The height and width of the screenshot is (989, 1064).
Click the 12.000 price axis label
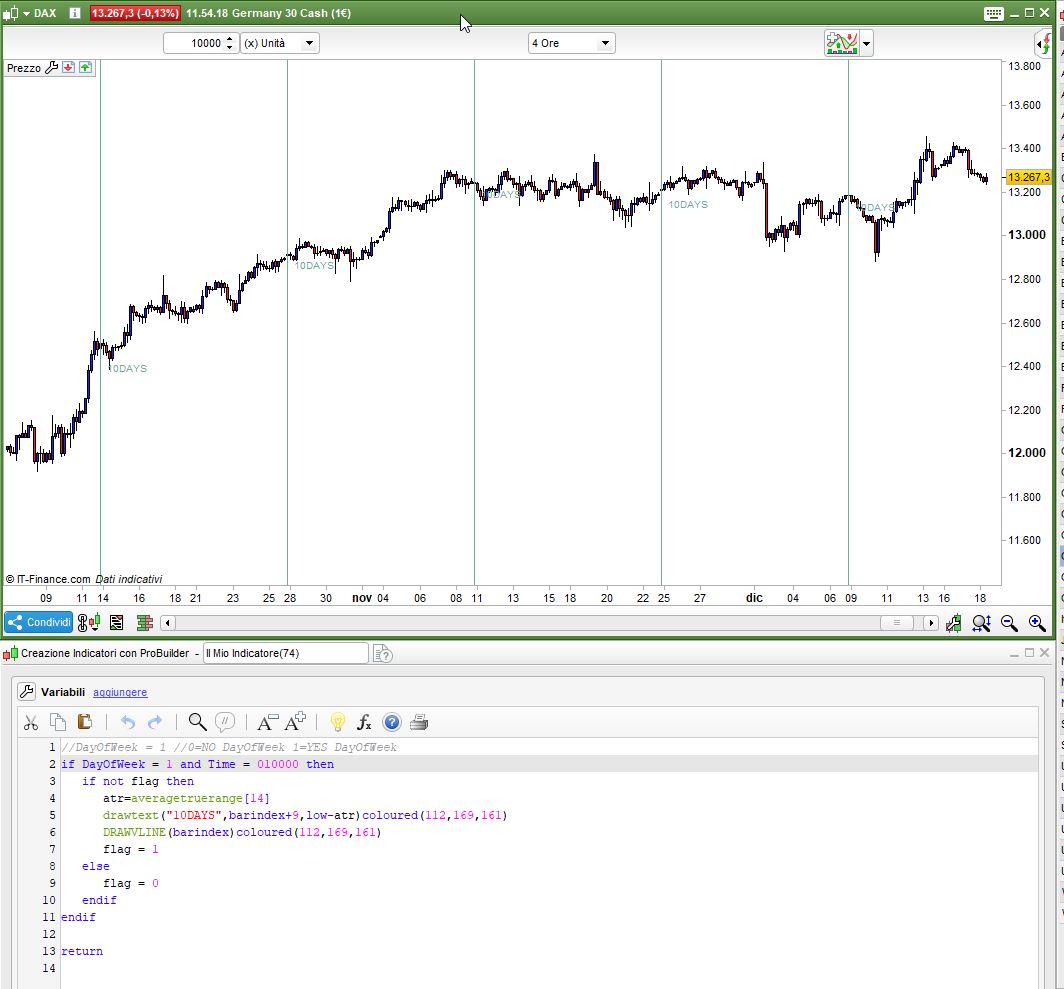point(1027,453)
